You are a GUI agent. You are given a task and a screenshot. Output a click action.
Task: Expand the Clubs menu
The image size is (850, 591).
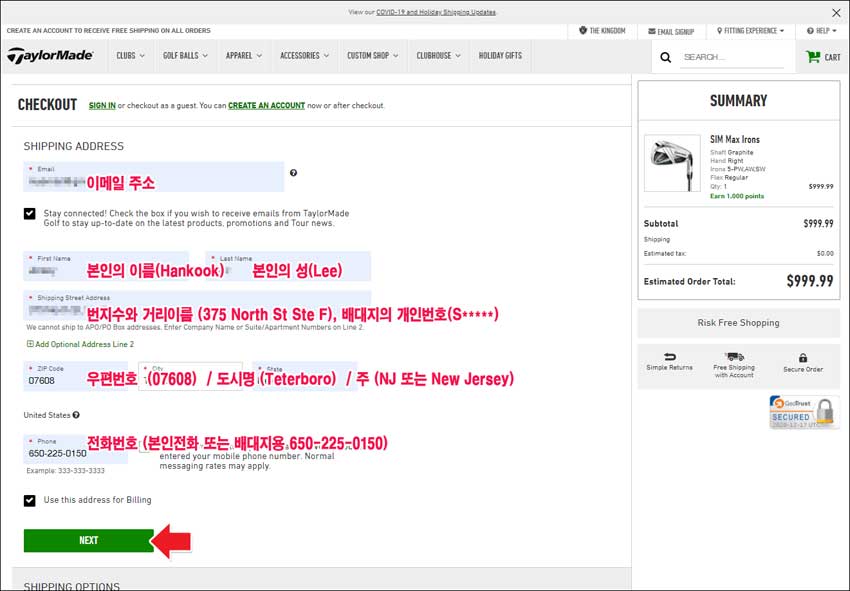(x=131, y=55)
